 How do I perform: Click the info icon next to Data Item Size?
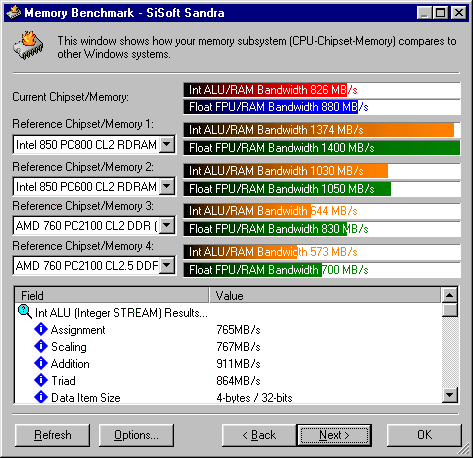pos(41,397)
